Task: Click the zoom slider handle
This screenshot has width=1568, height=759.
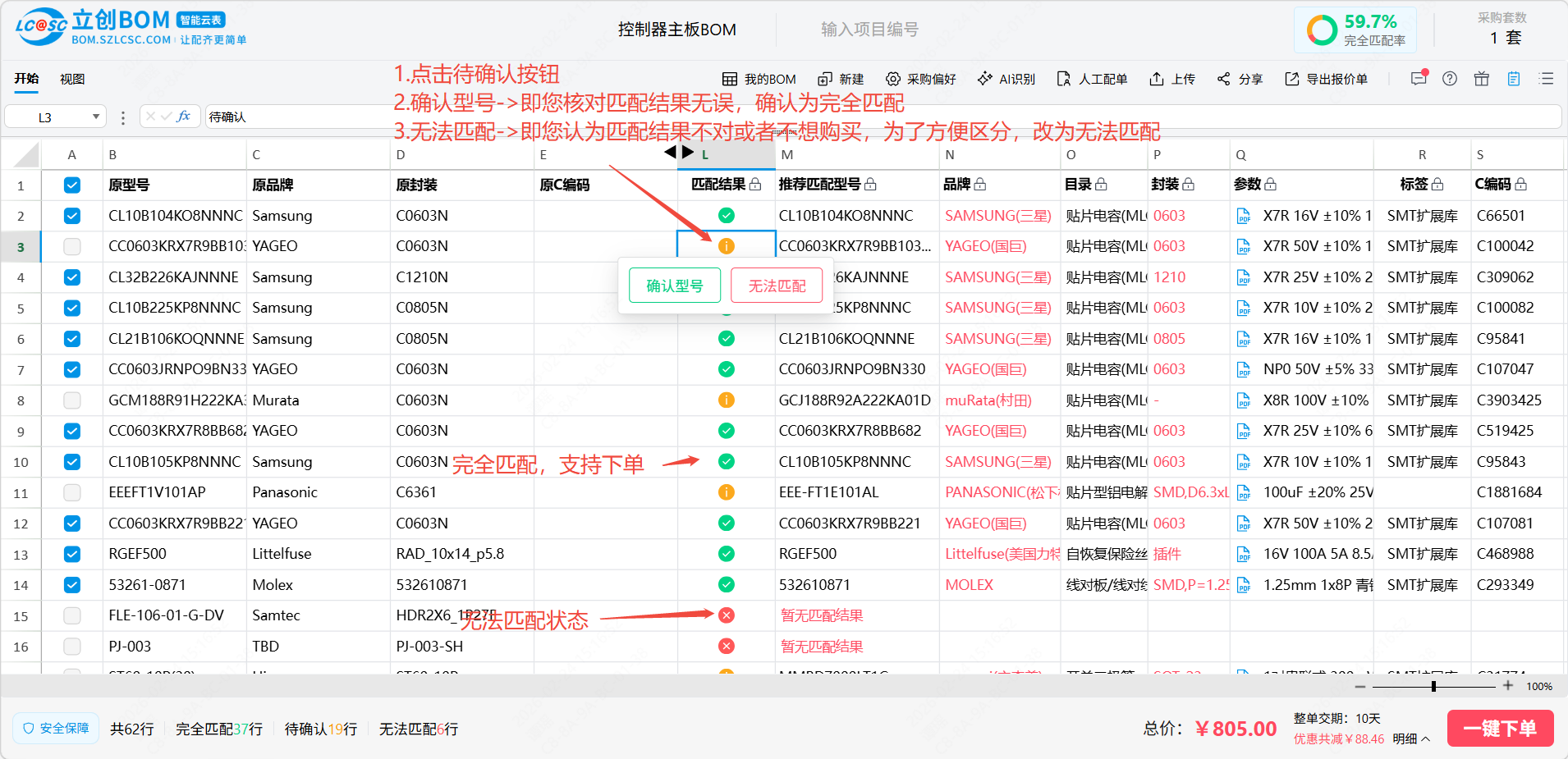Action: 1433,686
